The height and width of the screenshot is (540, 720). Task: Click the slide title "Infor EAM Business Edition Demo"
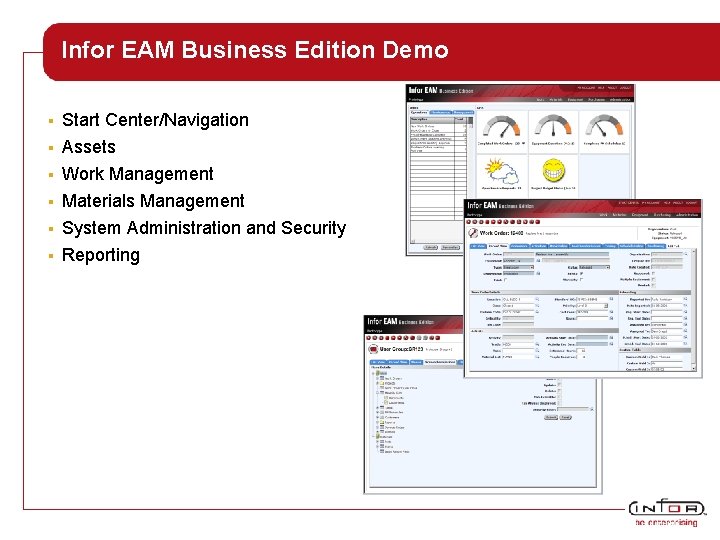click(255, 50)
